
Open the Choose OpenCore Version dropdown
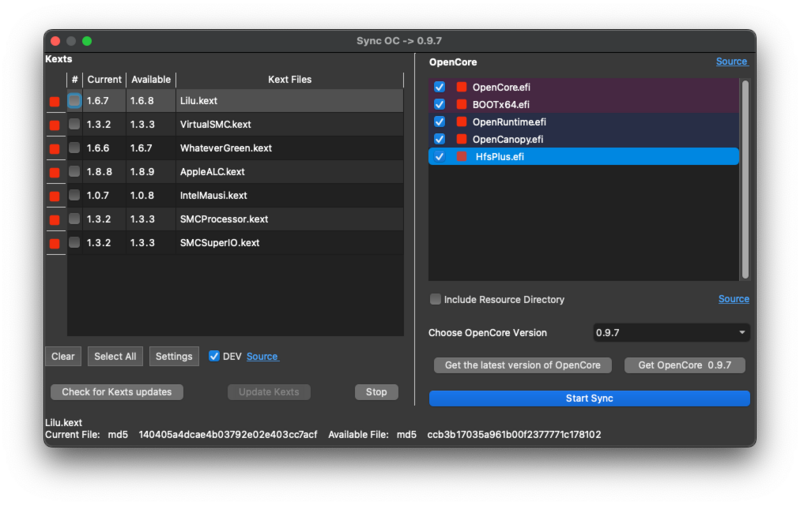coord(671,333)
